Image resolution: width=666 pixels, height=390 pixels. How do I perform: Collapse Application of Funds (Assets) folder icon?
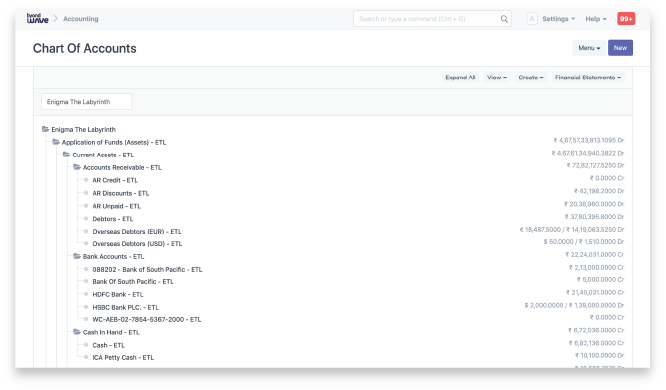tap(56, 142)
